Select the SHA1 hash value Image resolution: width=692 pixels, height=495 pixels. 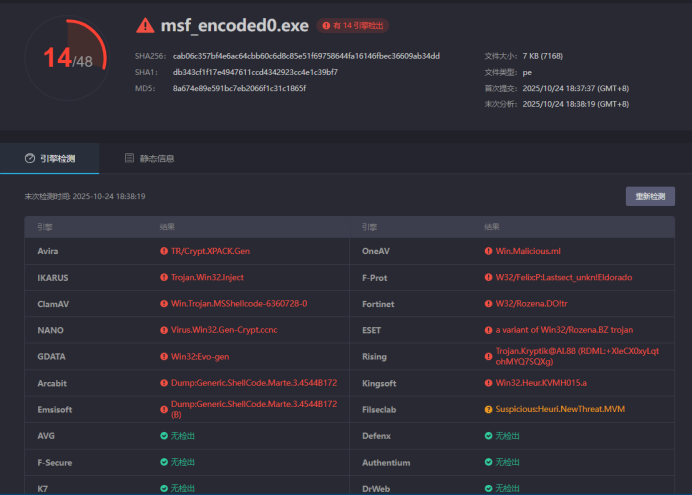pos(255,72)
